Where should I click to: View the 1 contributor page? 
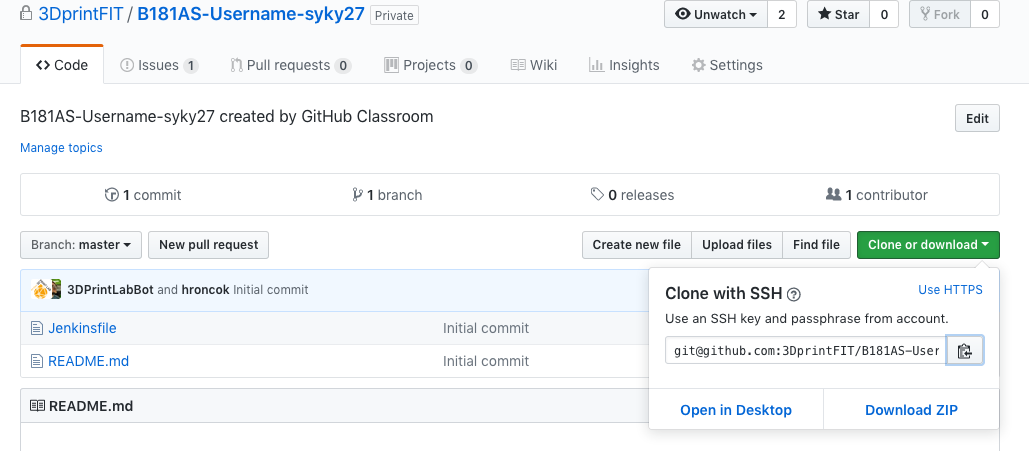click(x=877, y=195)
